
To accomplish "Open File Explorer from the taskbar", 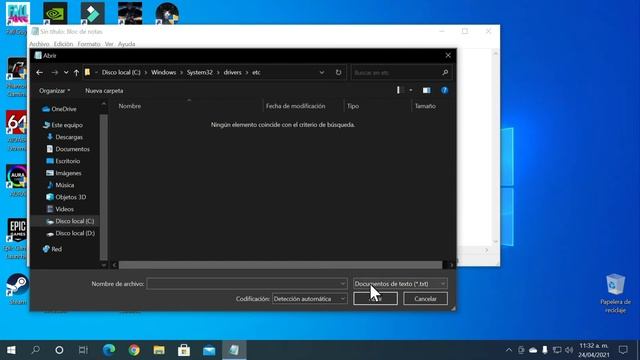I will click(159, 350).
